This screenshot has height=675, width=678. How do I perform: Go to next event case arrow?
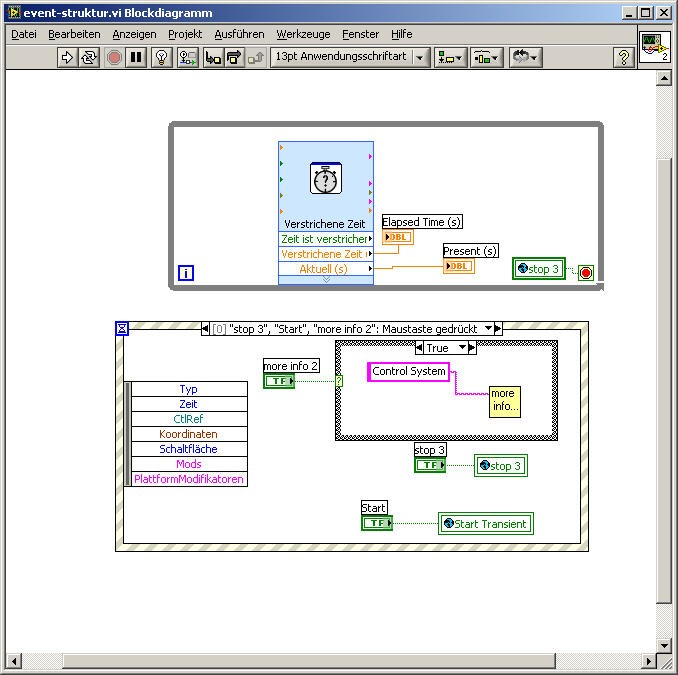[x=498, y=329]
